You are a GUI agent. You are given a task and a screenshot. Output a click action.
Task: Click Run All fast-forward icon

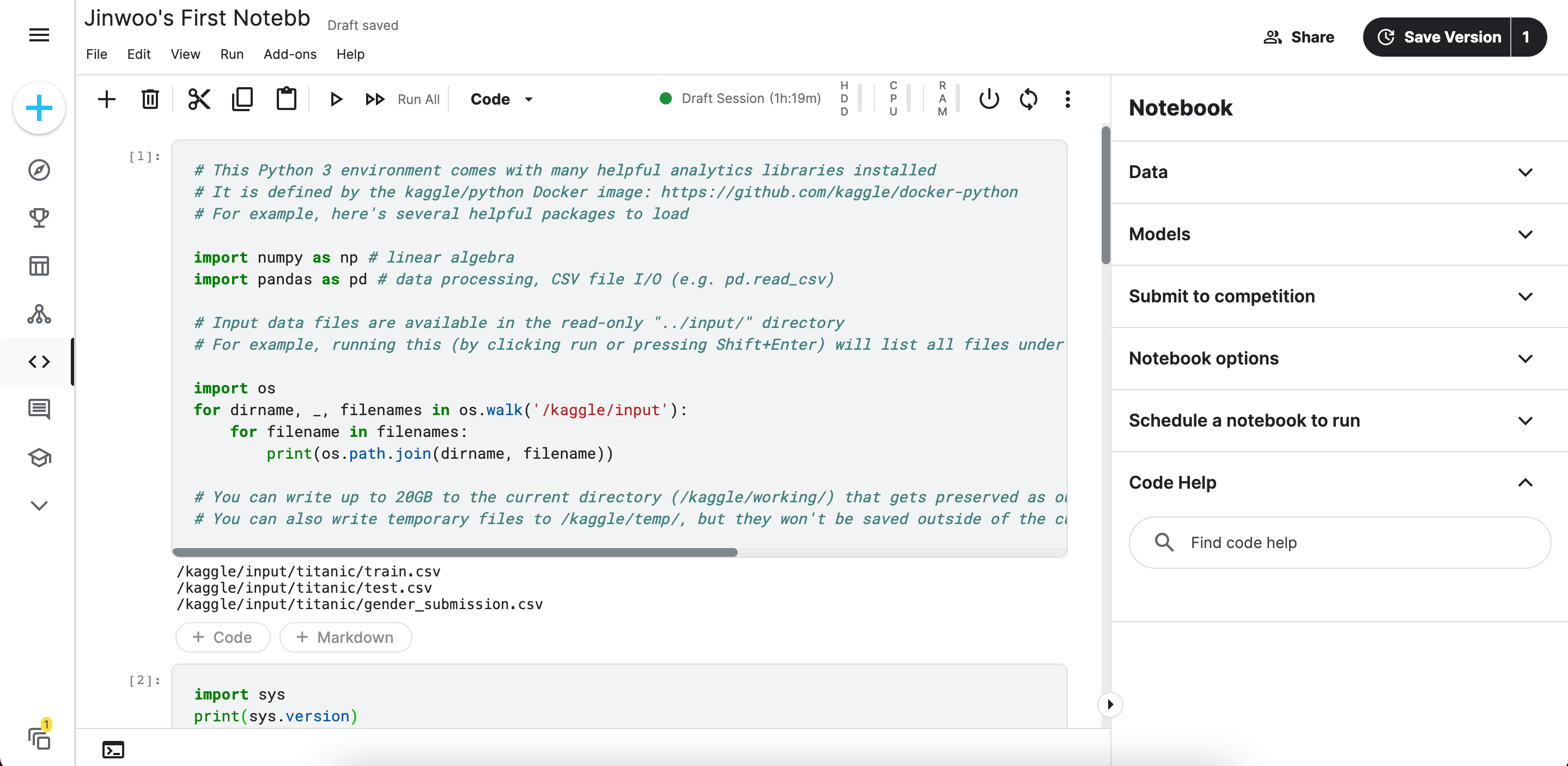coord(375,99)
